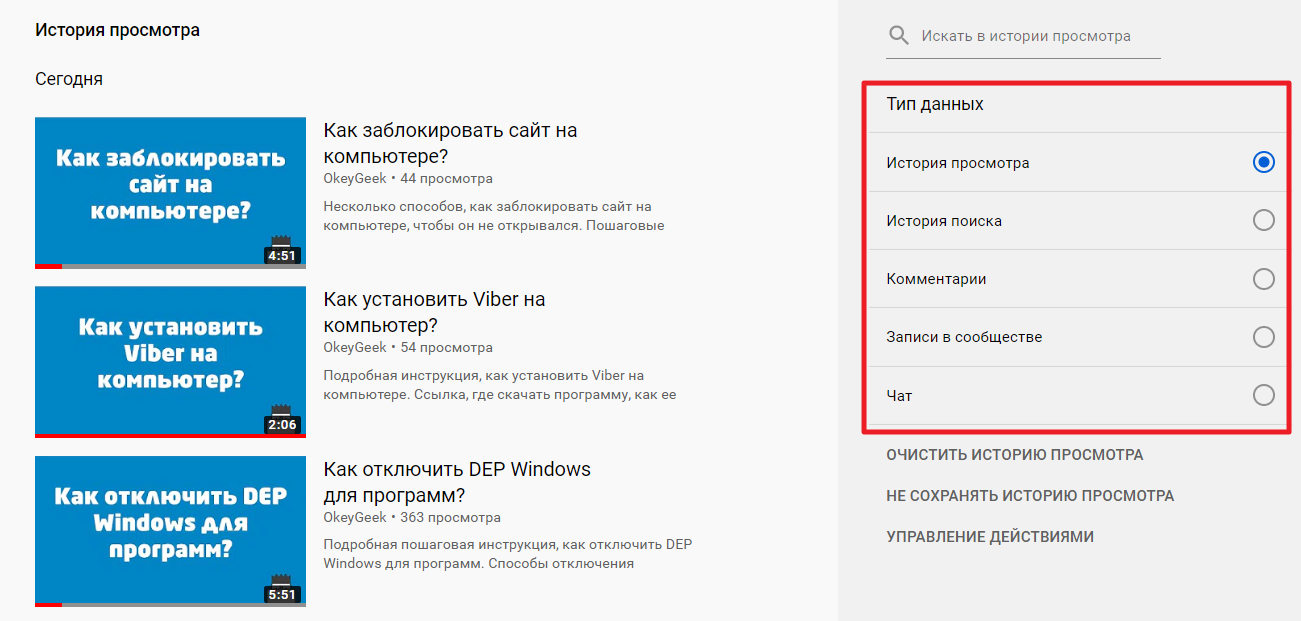Open OkeyGeek channel under the Viber video
This screenshot has height=621, width=1301.
click(x=354, y=348)
